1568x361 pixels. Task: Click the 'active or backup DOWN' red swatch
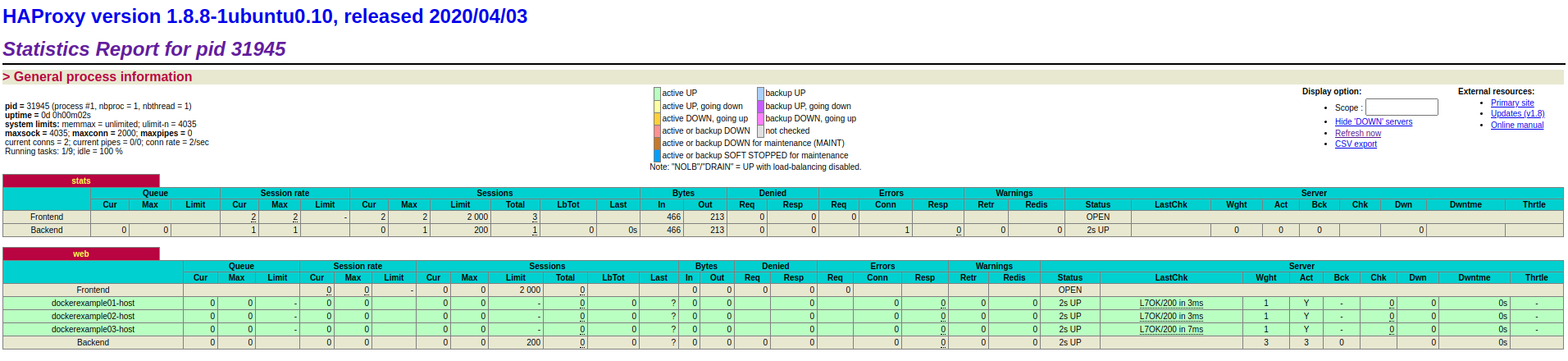[x=657, y=130]
